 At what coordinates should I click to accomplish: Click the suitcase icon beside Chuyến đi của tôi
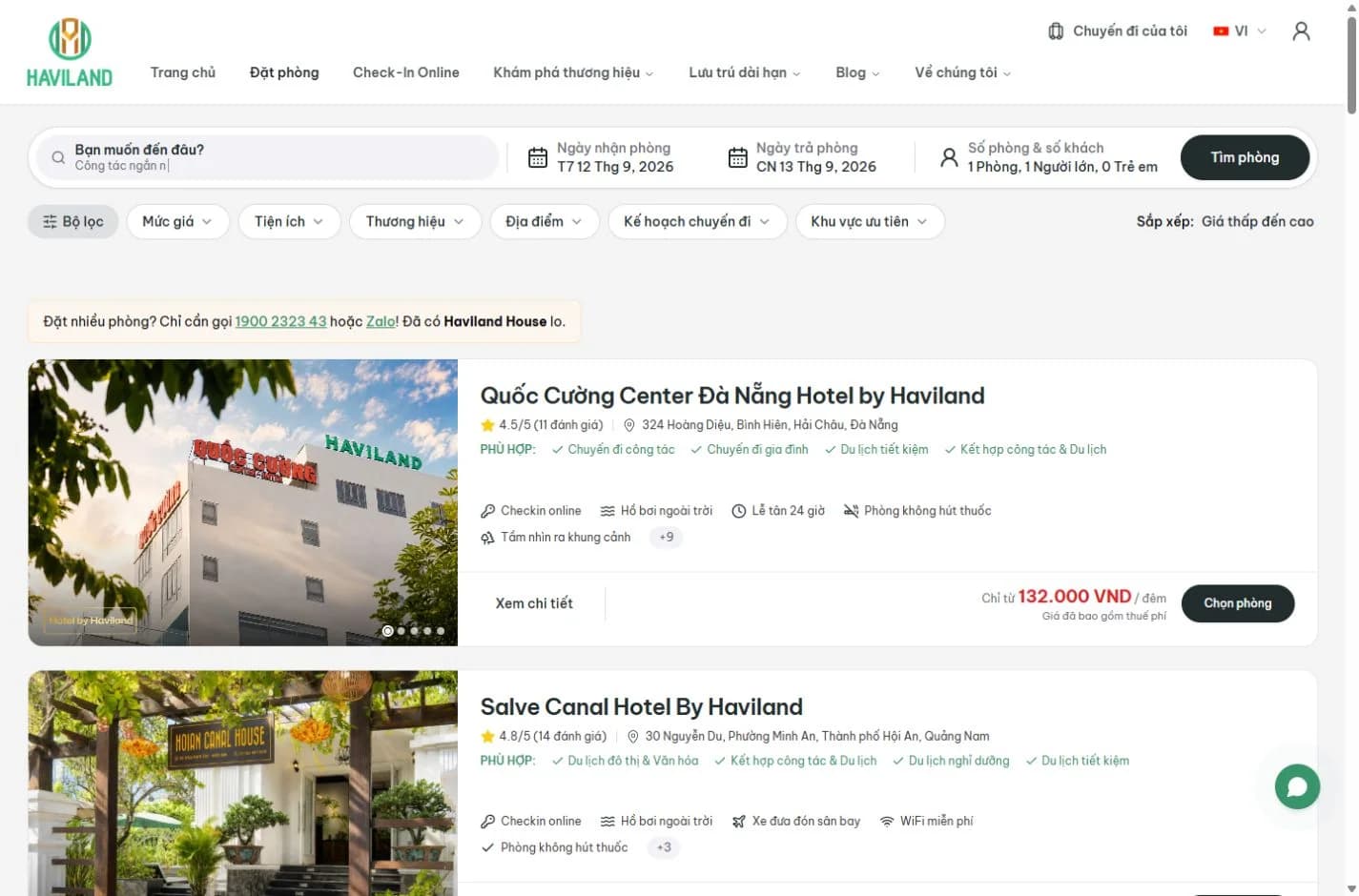1056,31
